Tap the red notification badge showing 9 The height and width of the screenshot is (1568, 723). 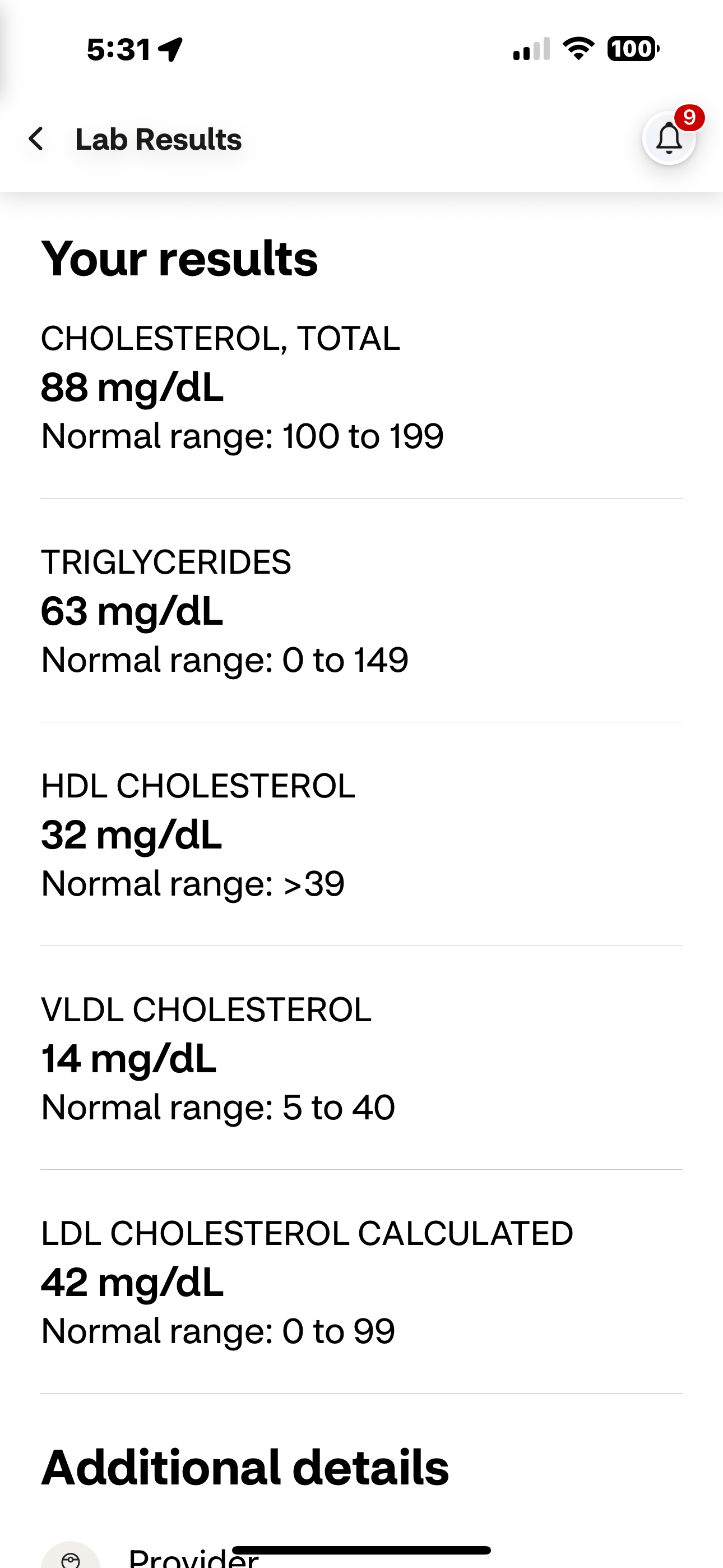tap(689, 117)
